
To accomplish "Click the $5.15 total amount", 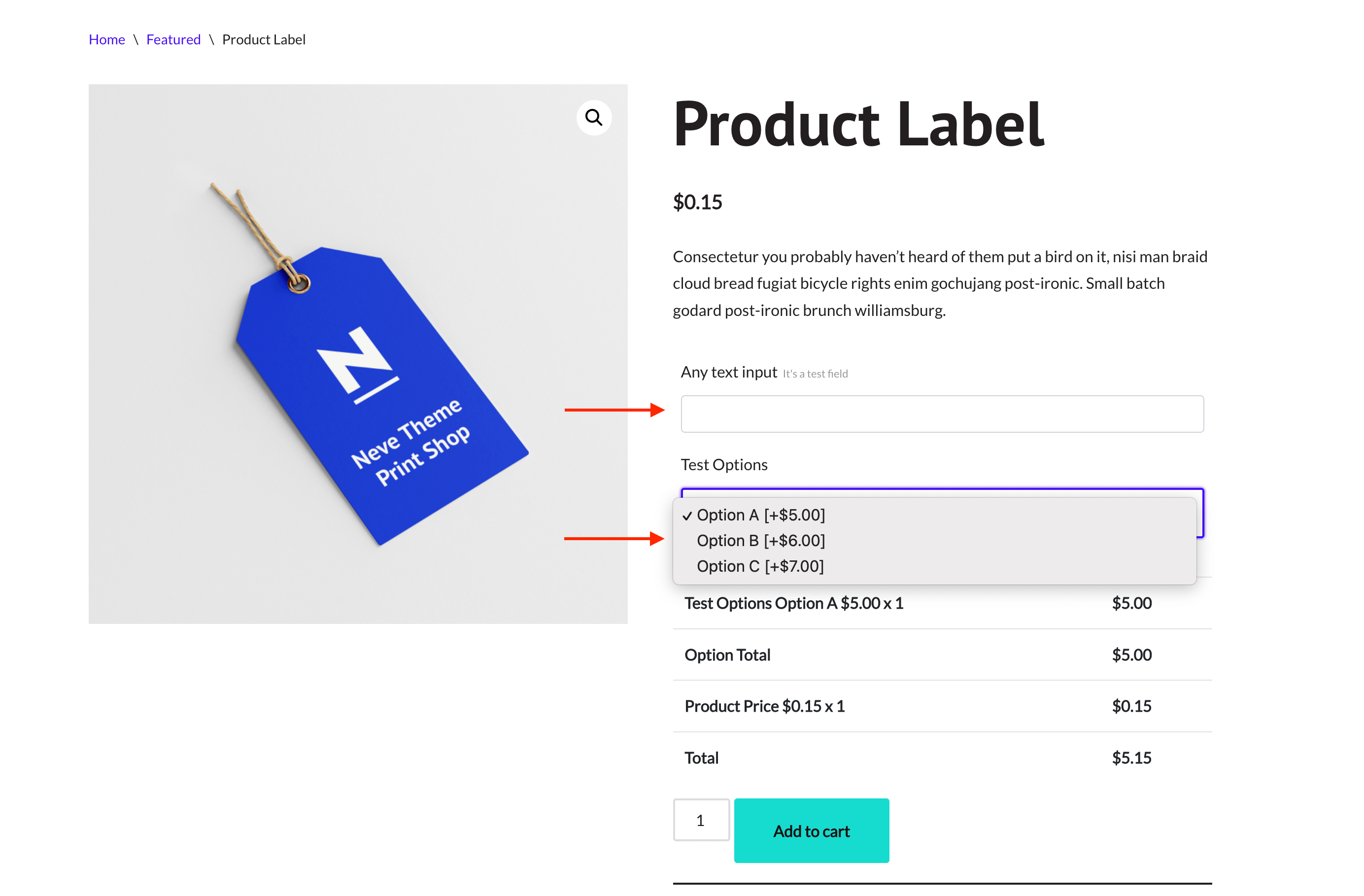I will 1131,758.
